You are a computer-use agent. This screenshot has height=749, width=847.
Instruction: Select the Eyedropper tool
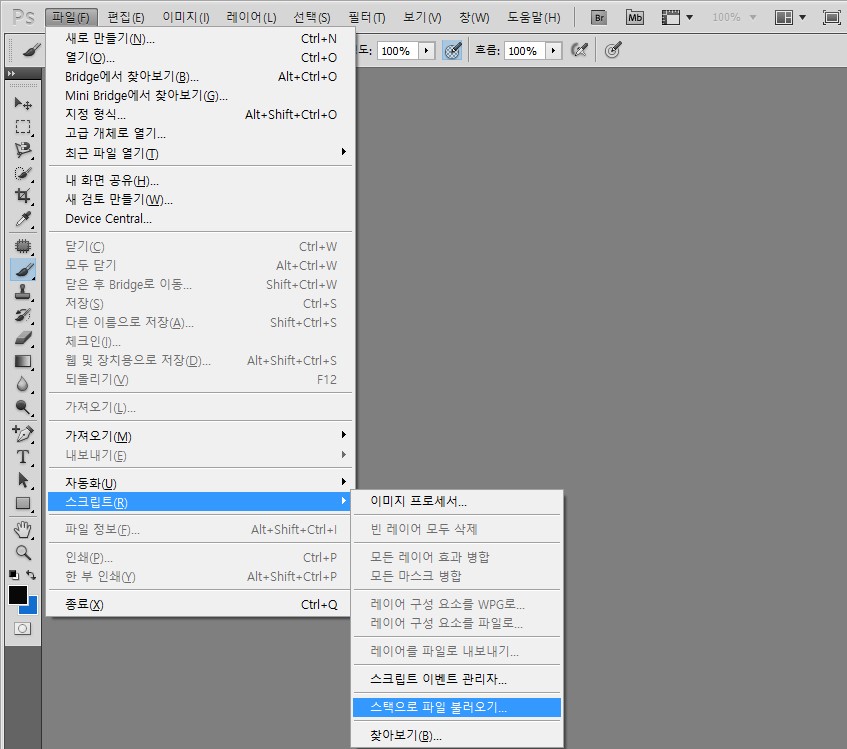(x=23, y=219)
